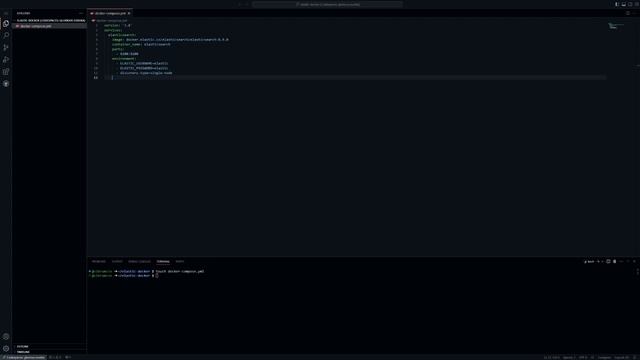Open the Extensions view
The height and width of the screenshot is (360, 640).
6,72
